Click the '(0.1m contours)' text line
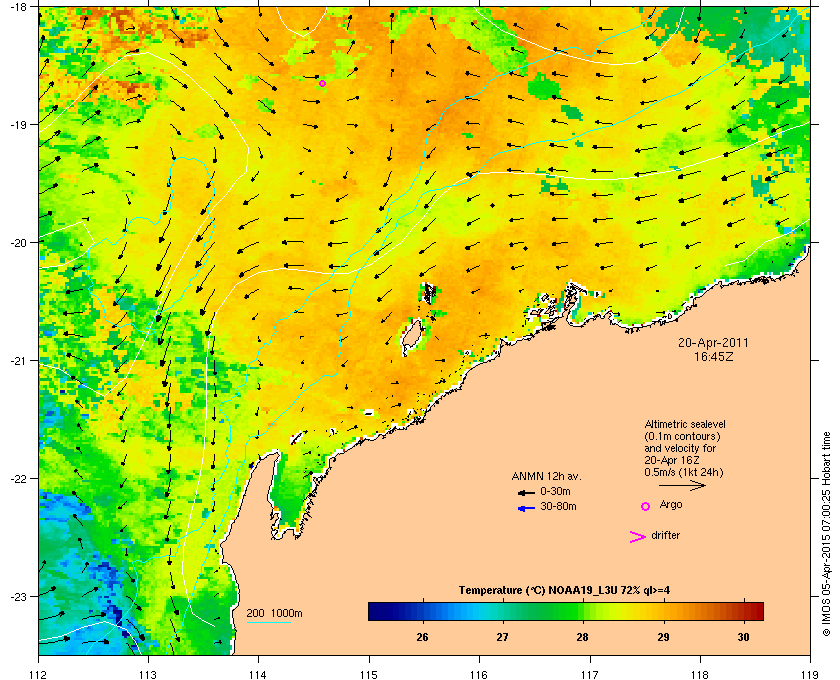The image size is (840, 680). point(682,436)
